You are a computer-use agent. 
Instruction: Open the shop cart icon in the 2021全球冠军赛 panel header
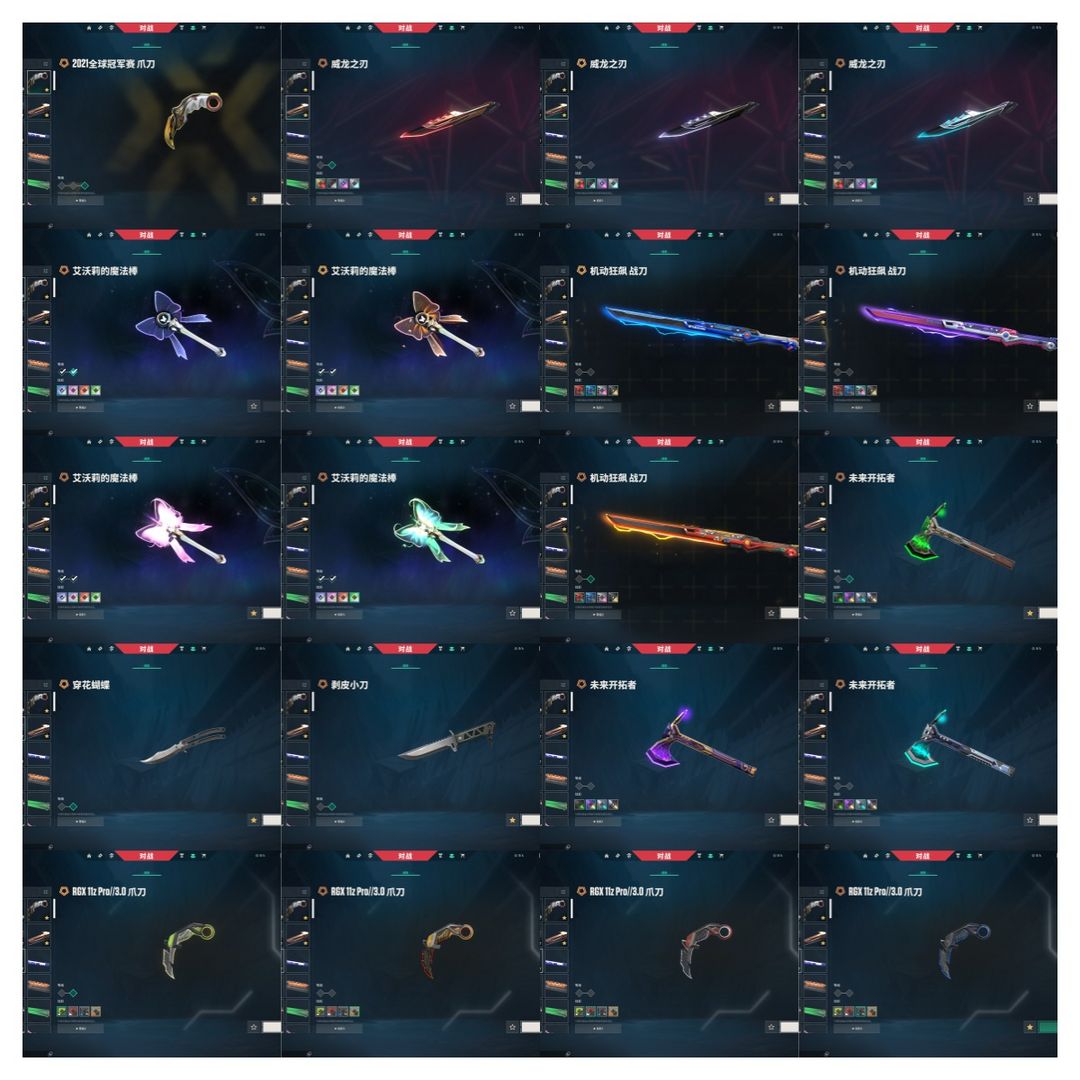point(205,28)
